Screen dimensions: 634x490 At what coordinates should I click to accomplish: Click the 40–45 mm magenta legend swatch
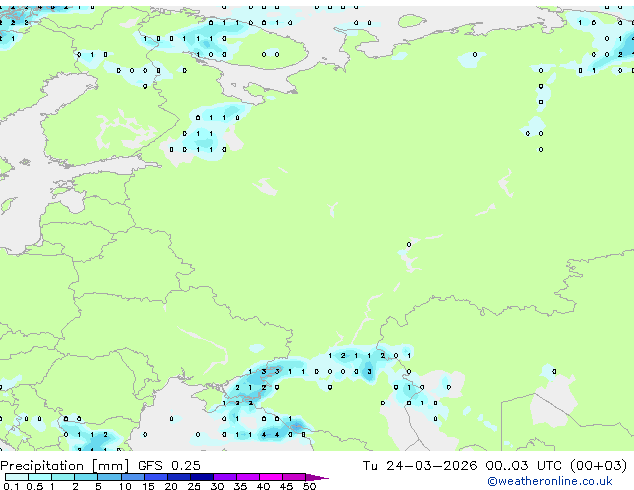(x=271, y=477)
